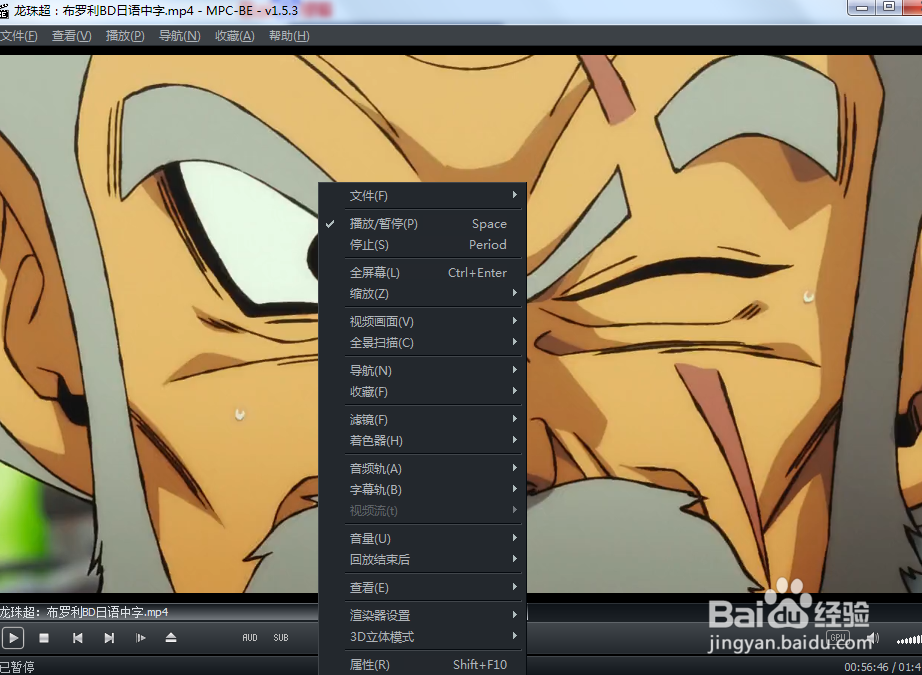Open the 文件(F) menu in the menu bar
Viewport: 922px width, 675px height.
pos(18,36)
